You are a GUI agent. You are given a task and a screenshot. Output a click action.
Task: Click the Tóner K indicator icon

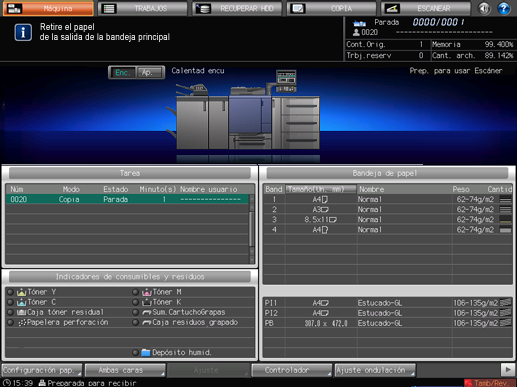click(147, 302)
